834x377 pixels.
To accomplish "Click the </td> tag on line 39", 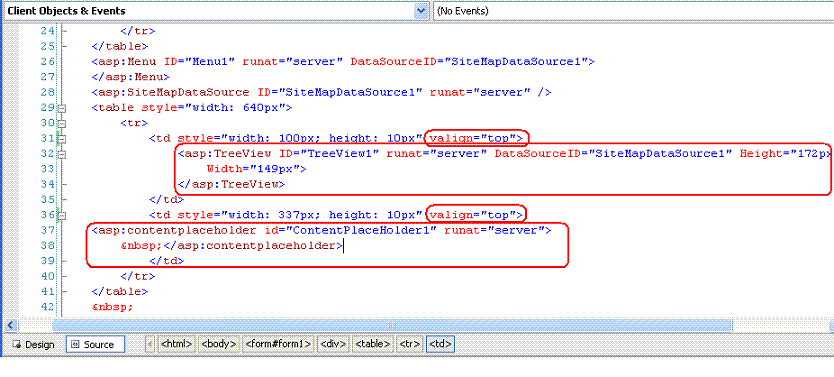I will tap(166, 261).
